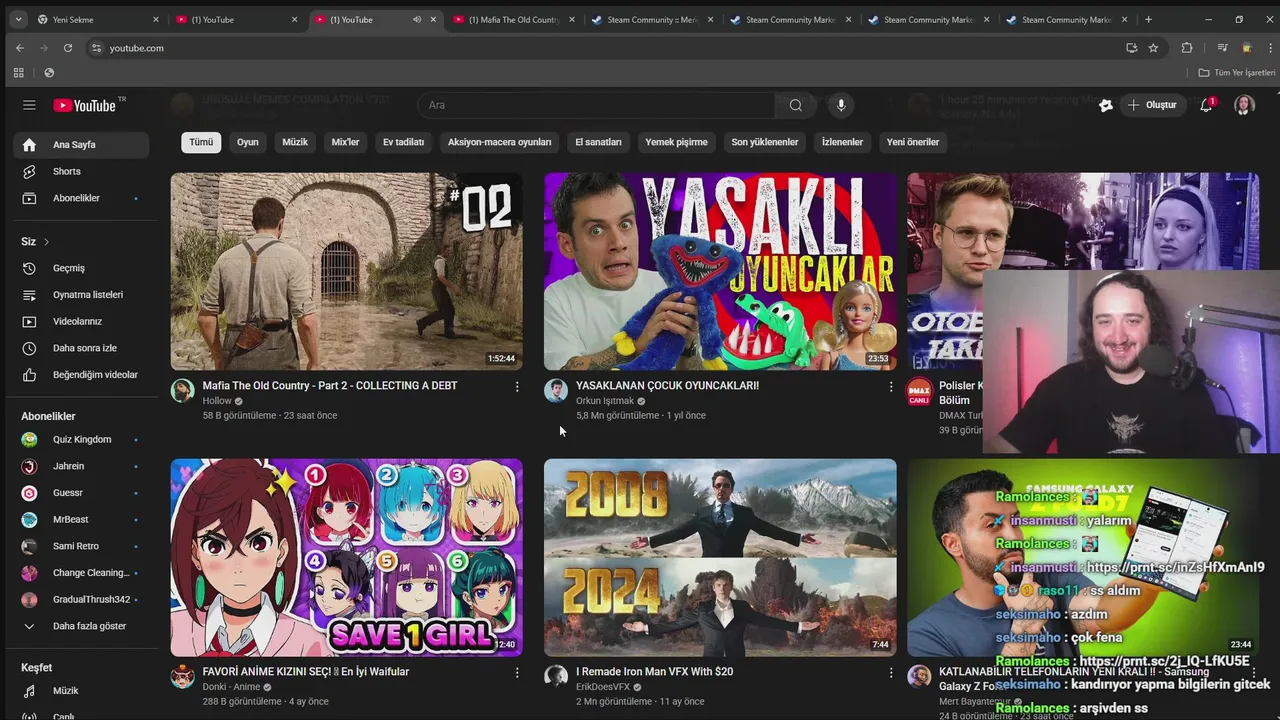Open Geçmiş history in sidebar

81,268
